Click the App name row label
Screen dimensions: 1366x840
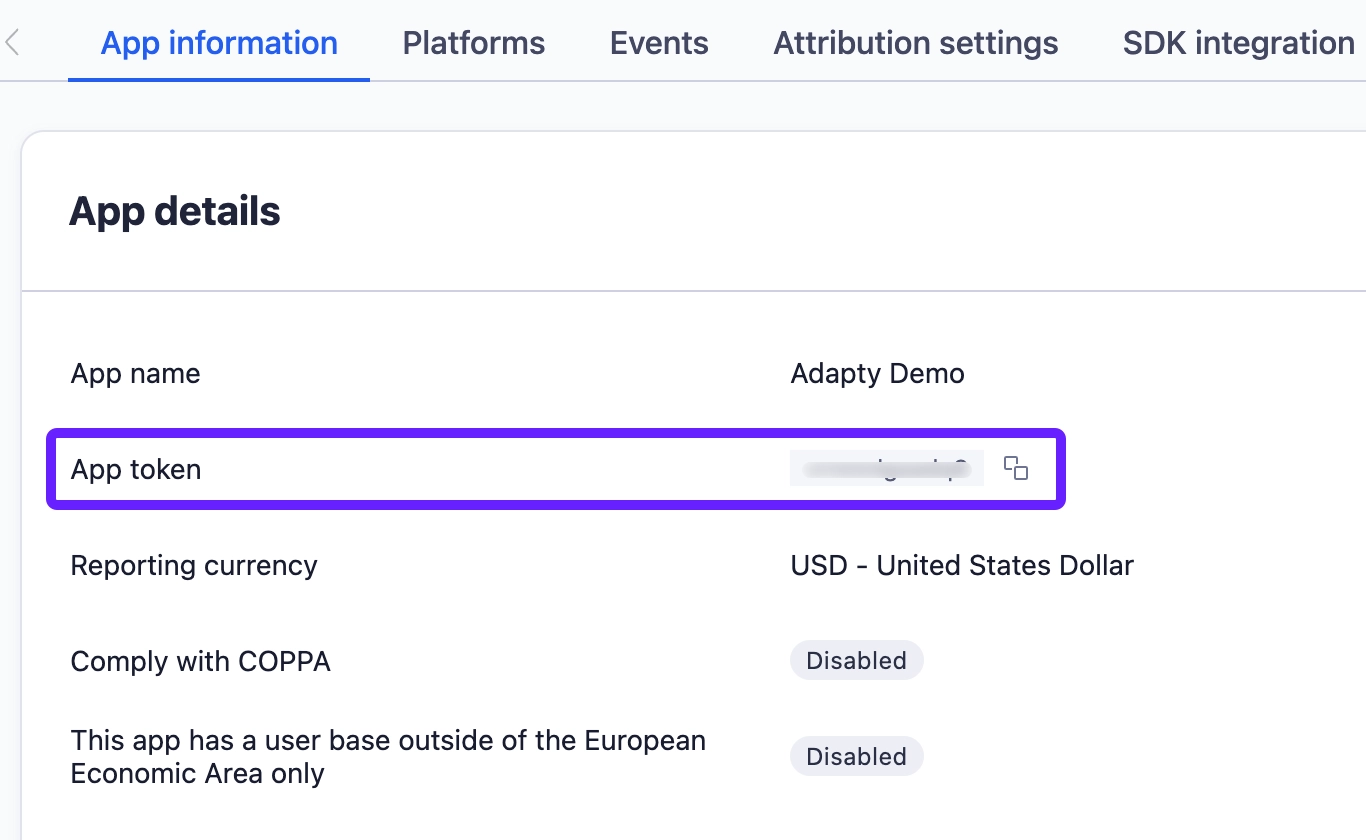pos(135,373)
